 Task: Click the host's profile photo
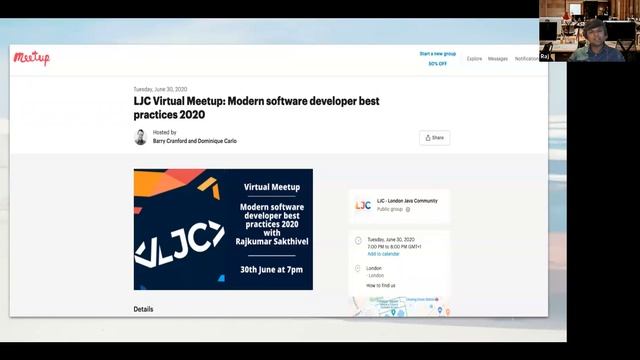(140, 137)
